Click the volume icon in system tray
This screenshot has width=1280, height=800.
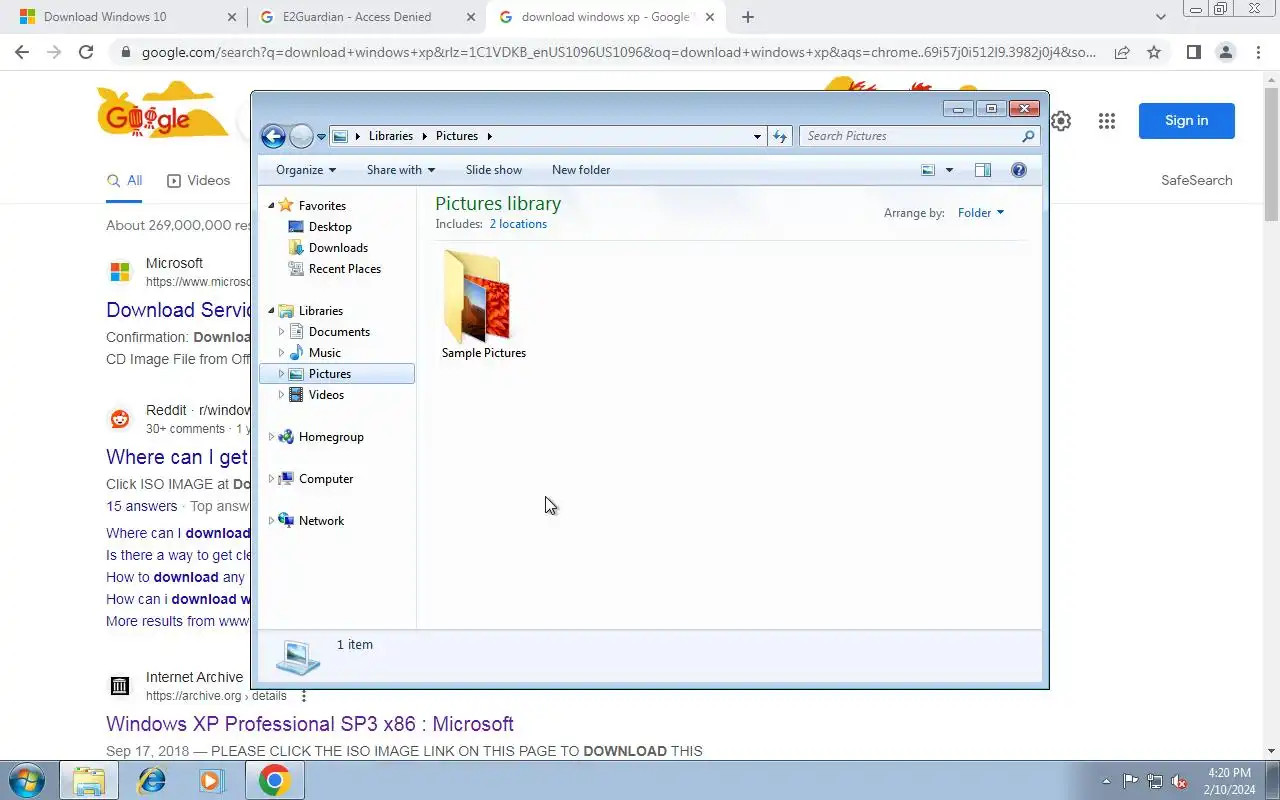(1180, 781)
